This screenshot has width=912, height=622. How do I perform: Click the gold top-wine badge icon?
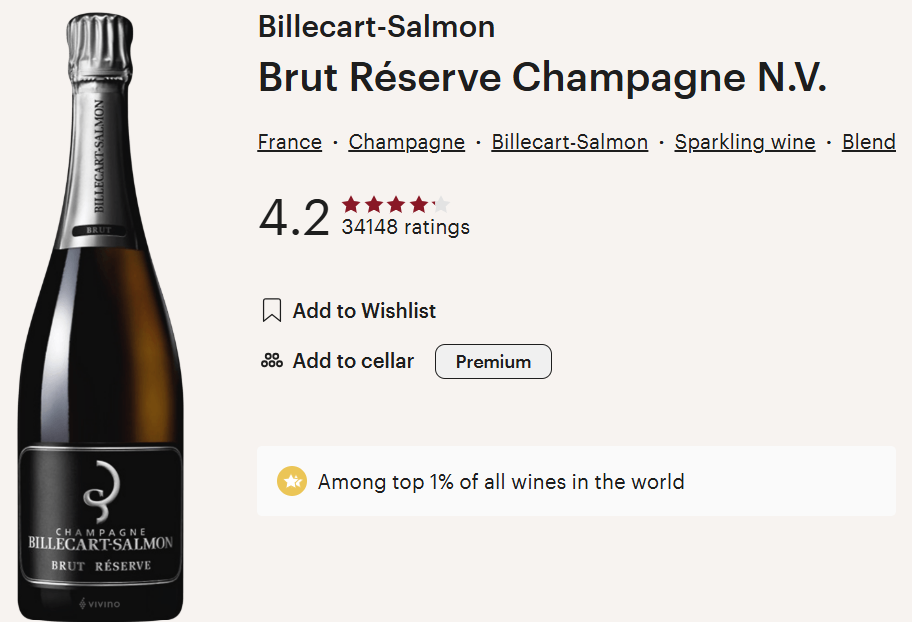coord(291,481)
